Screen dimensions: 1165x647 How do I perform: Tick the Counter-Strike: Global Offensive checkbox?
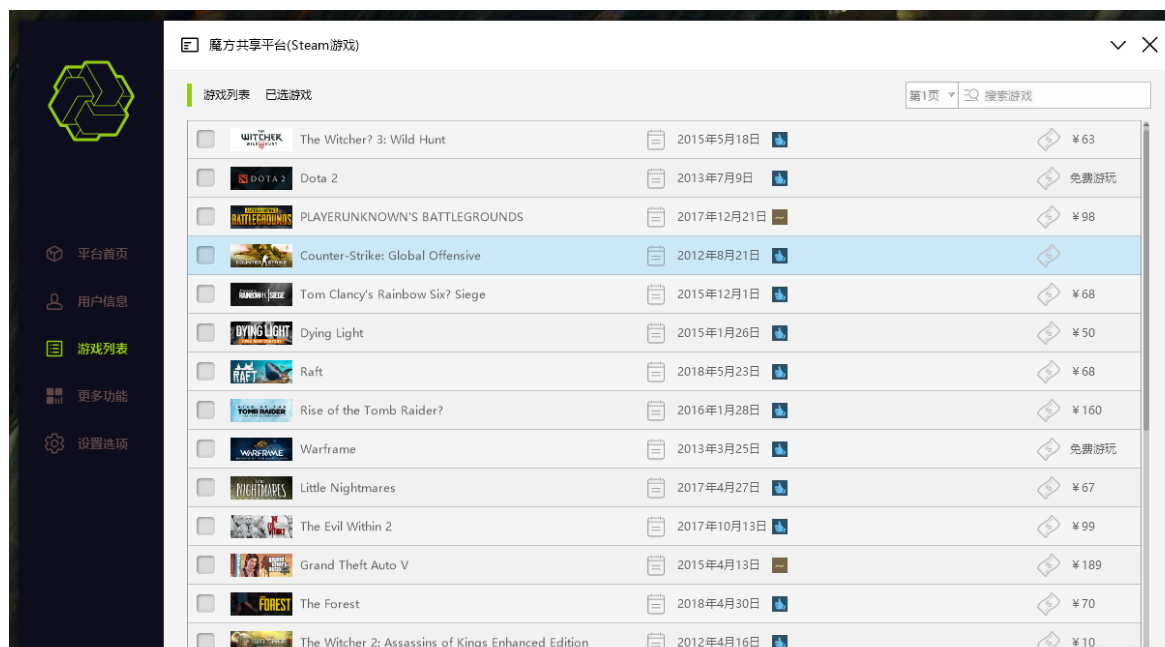coord(206,256)
